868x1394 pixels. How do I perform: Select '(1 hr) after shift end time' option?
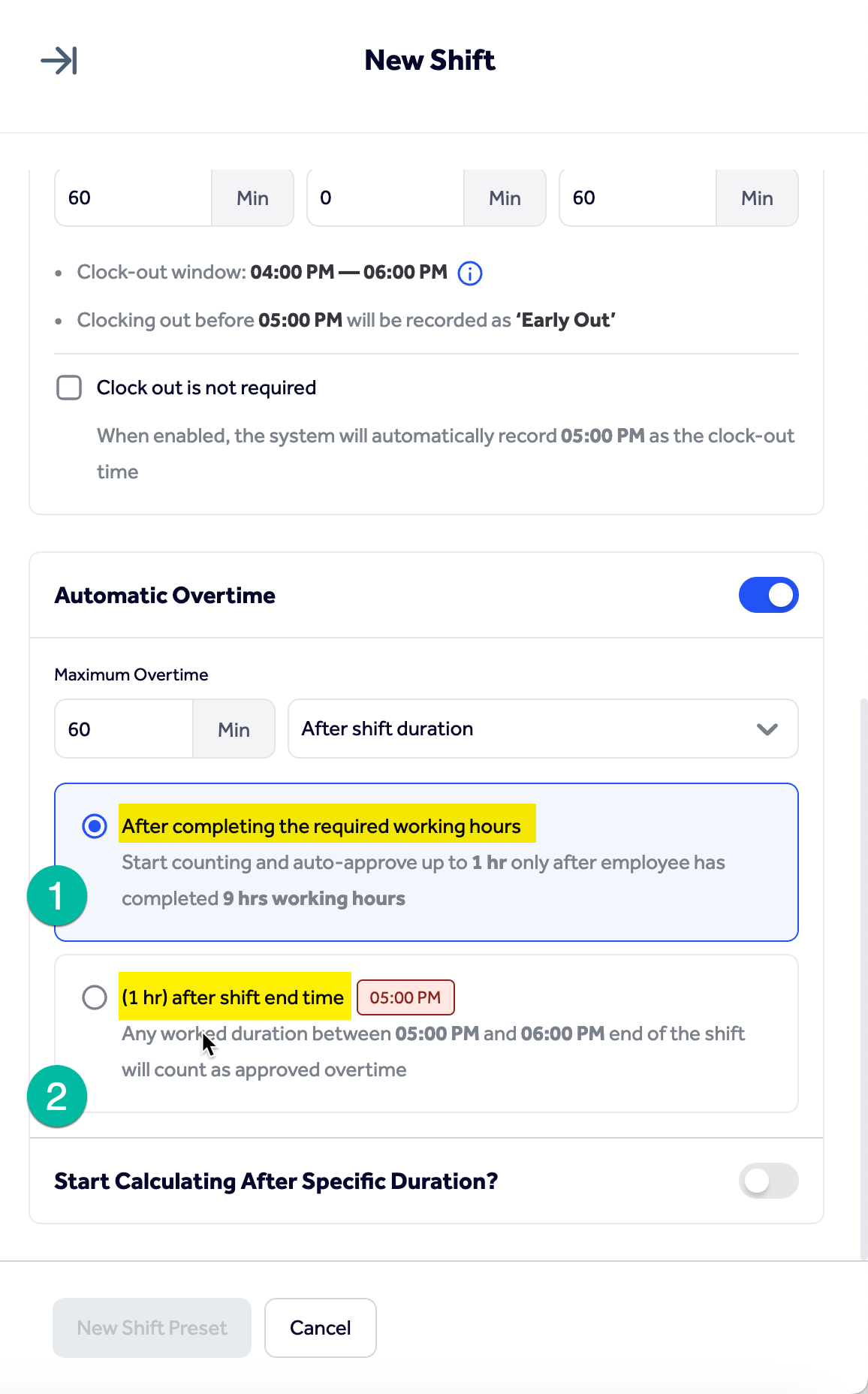[95, 997]
